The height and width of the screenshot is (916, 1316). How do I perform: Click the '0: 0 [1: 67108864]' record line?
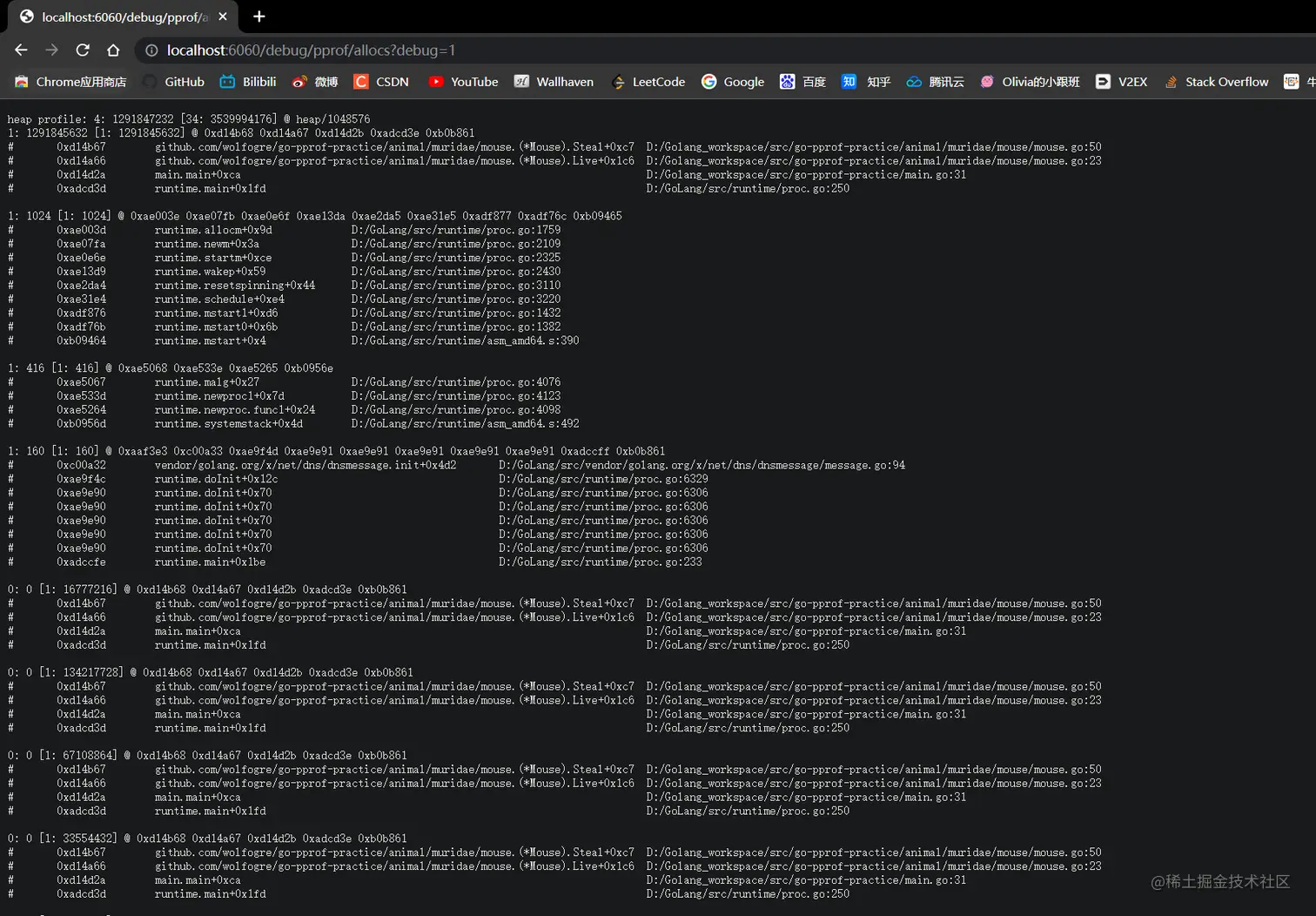(207, 756)
